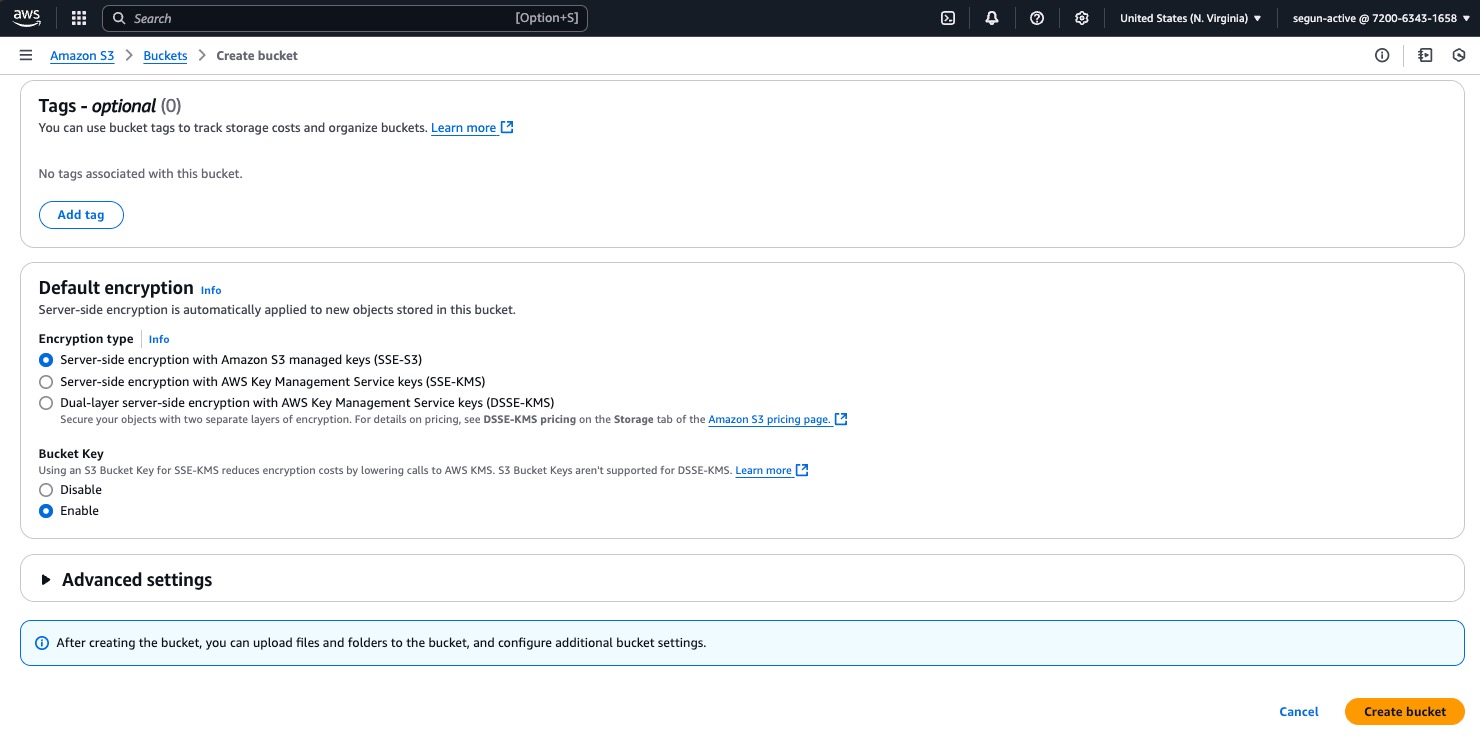Open the help question mark icon
1480x736 pixels.
(x=1036, y=18)
